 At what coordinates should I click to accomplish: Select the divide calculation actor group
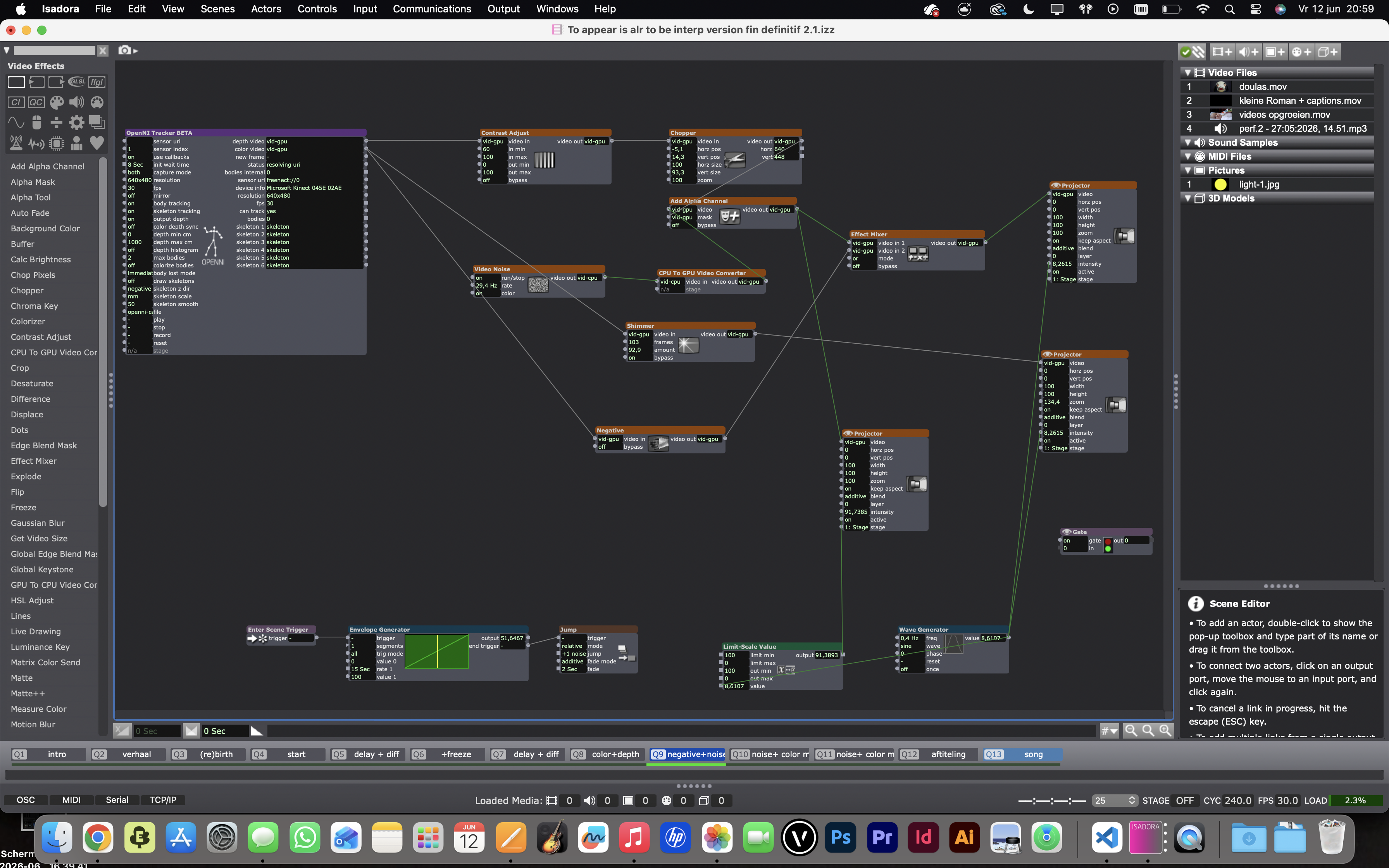56,122
